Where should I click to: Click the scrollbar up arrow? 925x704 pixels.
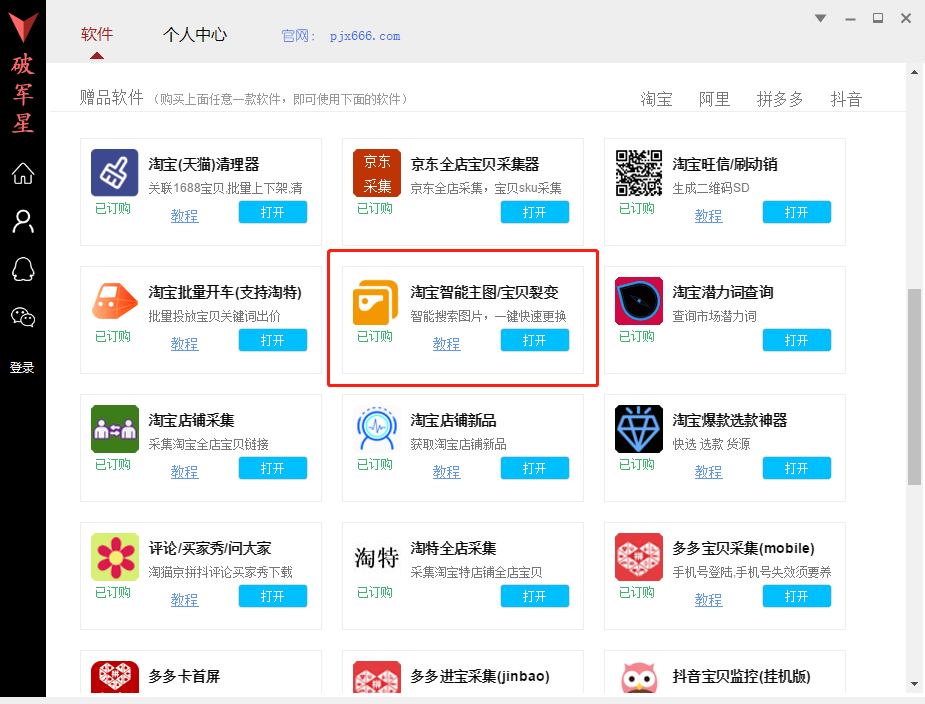click(914, 73)
